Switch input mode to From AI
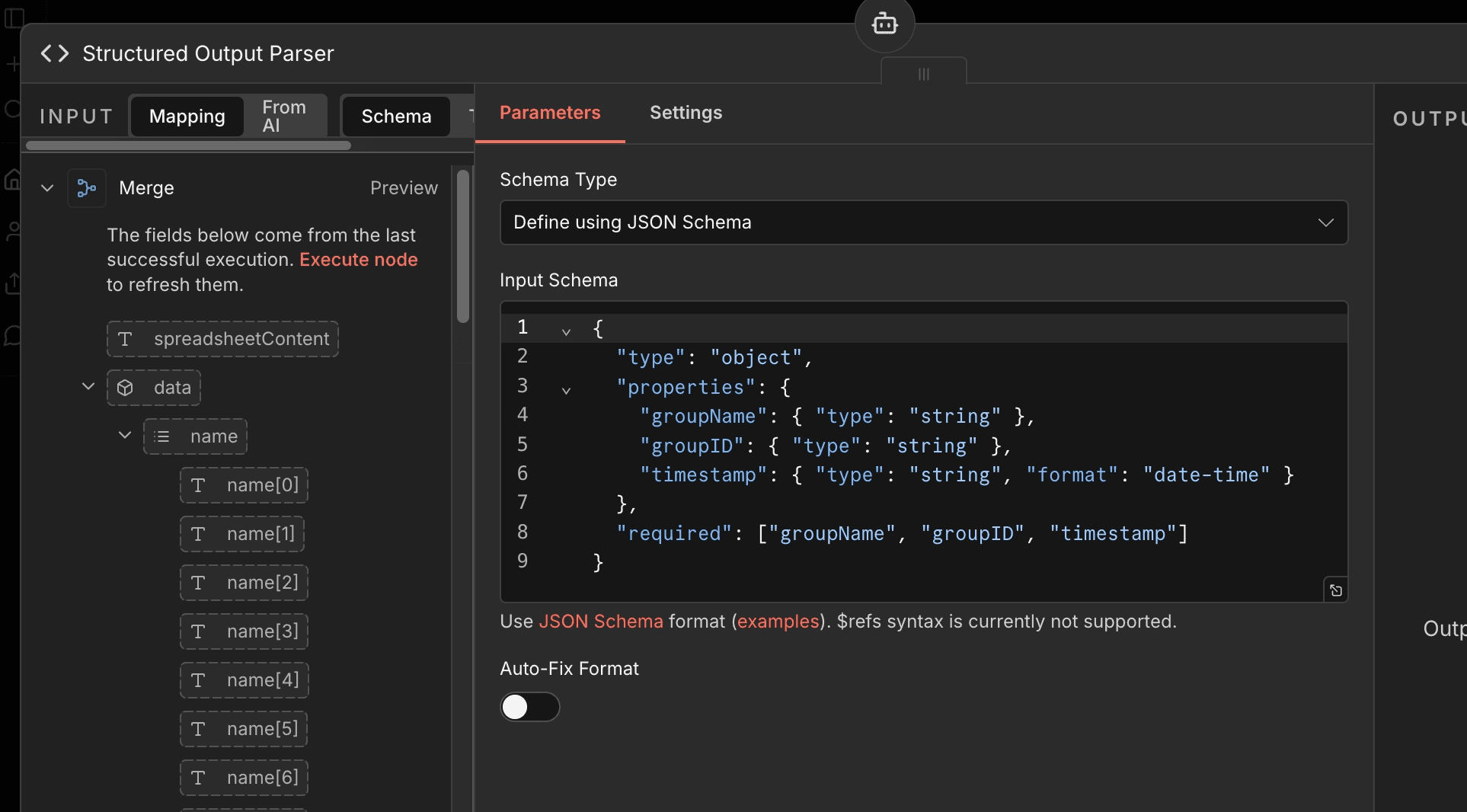This screenshot has height=812, width=1467. click(x=283, y=116)
